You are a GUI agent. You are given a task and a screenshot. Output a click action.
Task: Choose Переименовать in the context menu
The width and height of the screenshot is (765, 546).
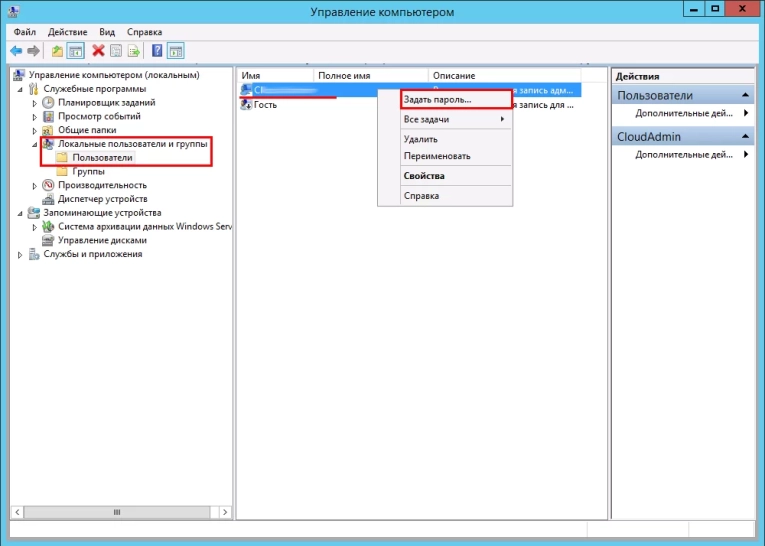(436, 156)
